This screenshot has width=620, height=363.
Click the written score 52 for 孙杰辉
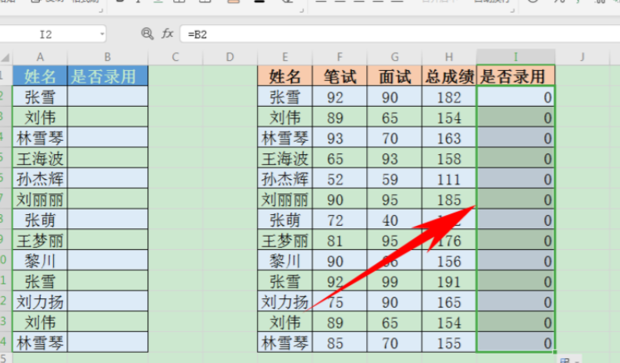click(340, 179)
